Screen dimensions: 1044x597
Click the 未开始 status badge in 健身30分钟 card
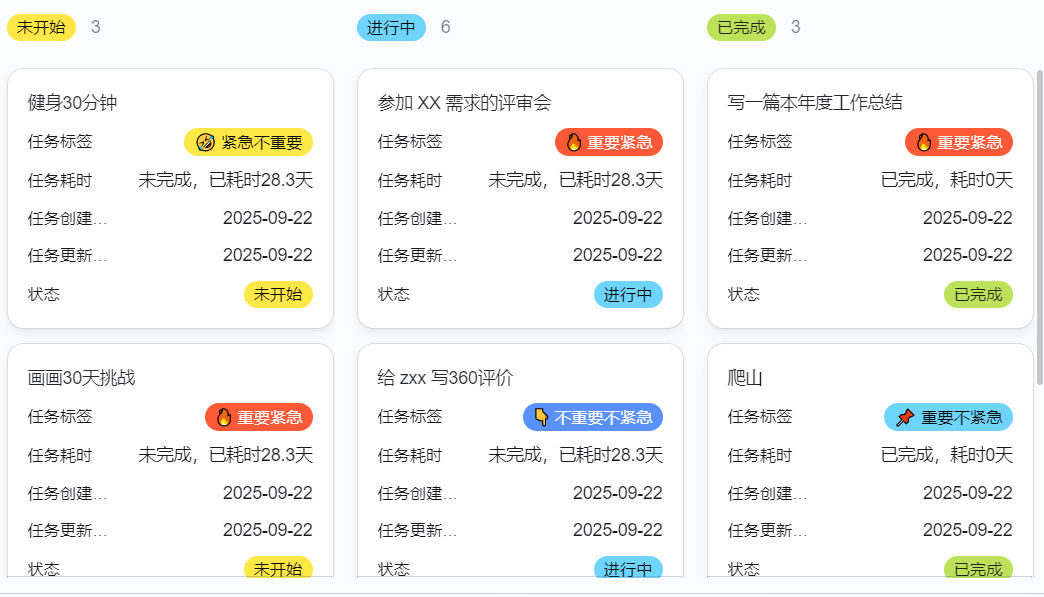[x=278, y=294]
